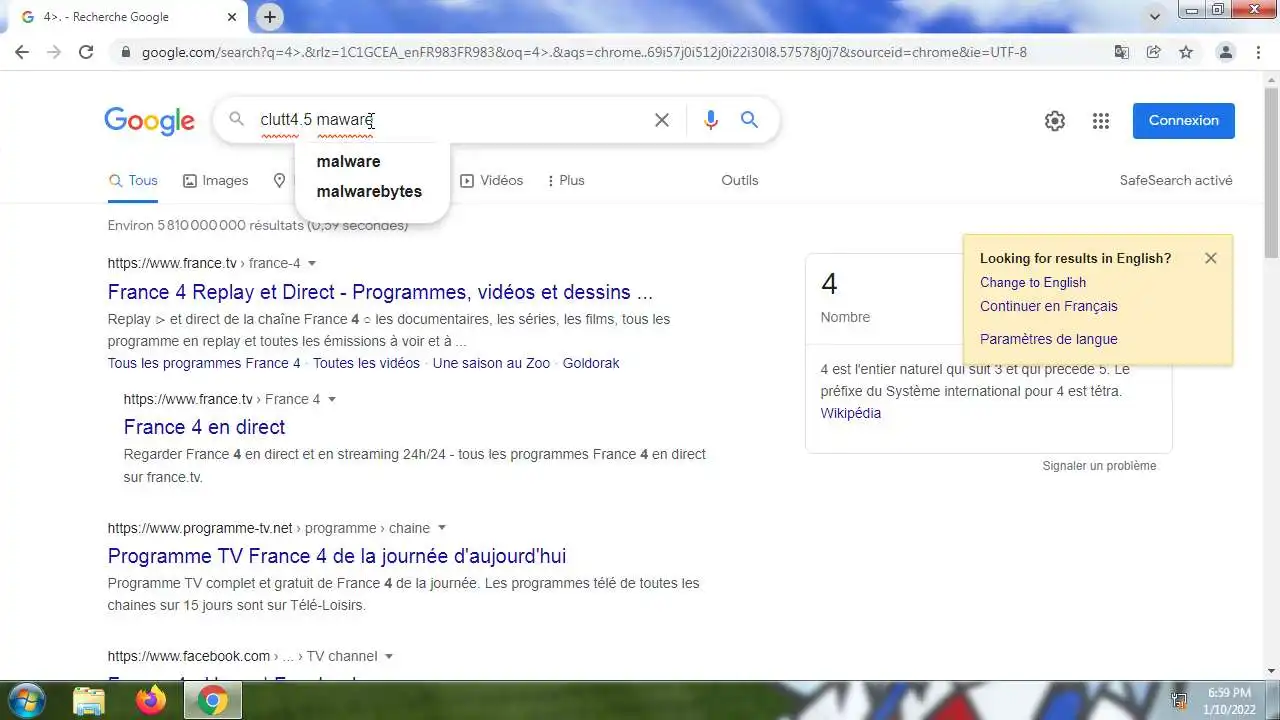Open a new tab with plus button
The width and height of the screenshot is (1280, 720).
coord(270,17)
